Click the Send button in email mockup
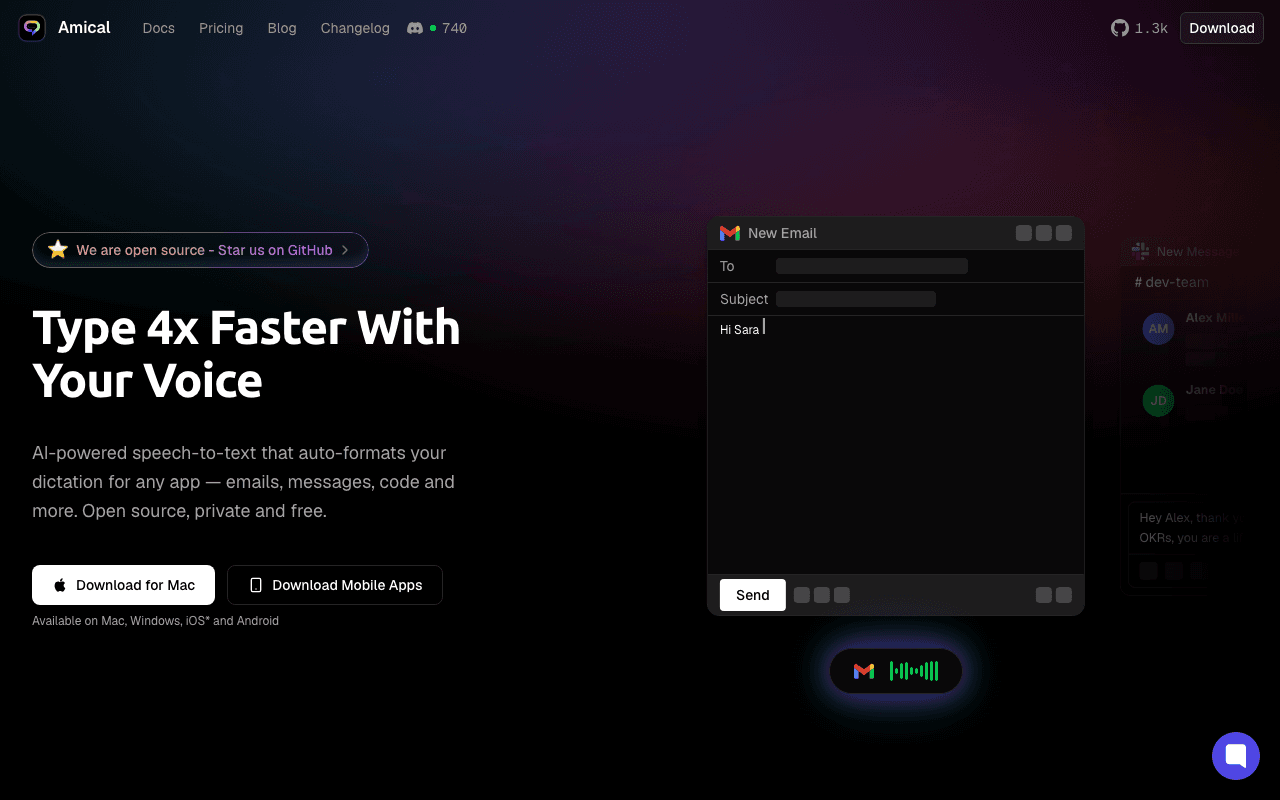Screen dimensions: 1280x800 [753, 595]
